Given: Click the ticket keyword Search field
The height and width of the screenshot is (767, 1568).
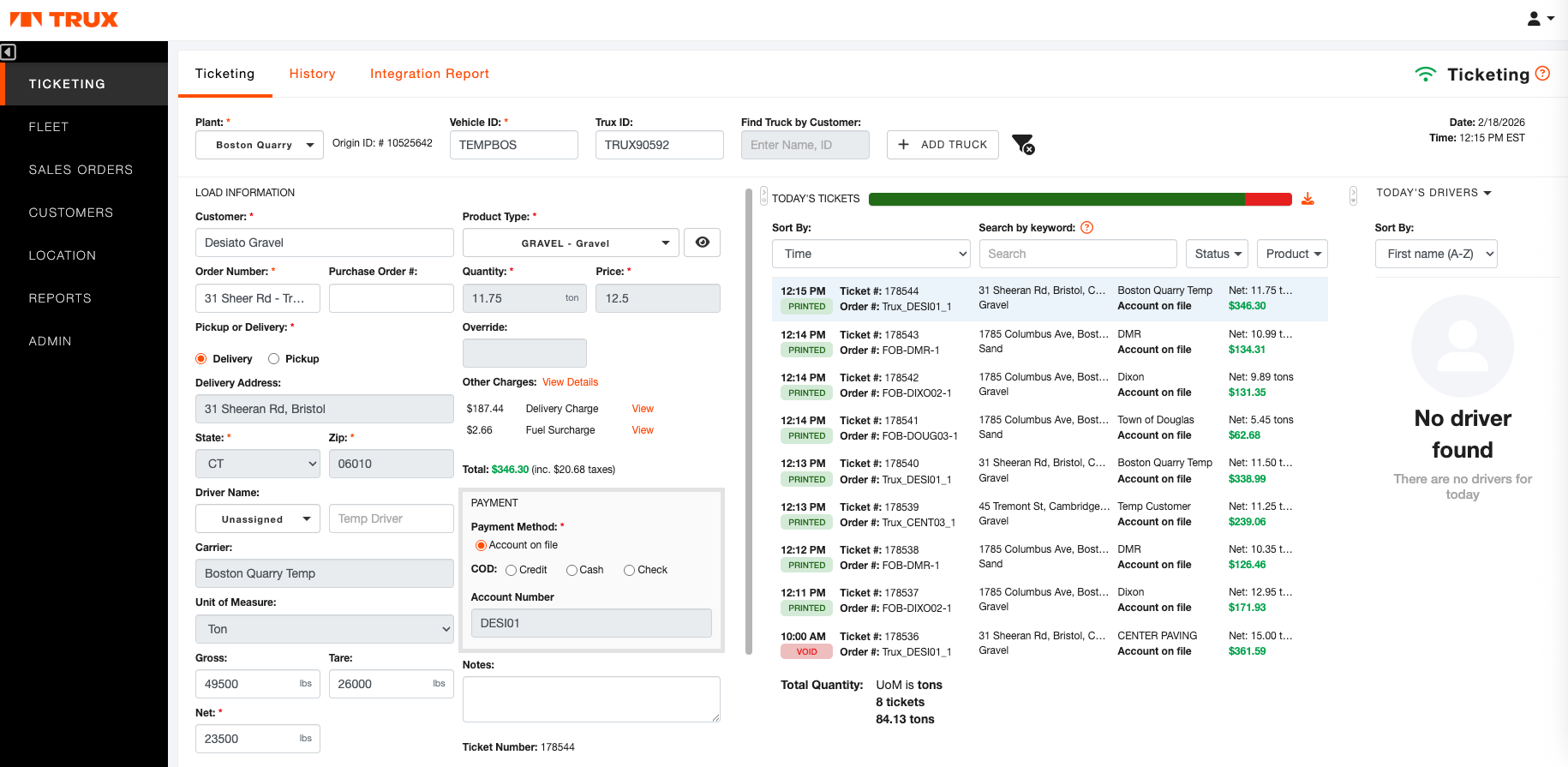Looking at the screenshot, I should [1078, 254].
